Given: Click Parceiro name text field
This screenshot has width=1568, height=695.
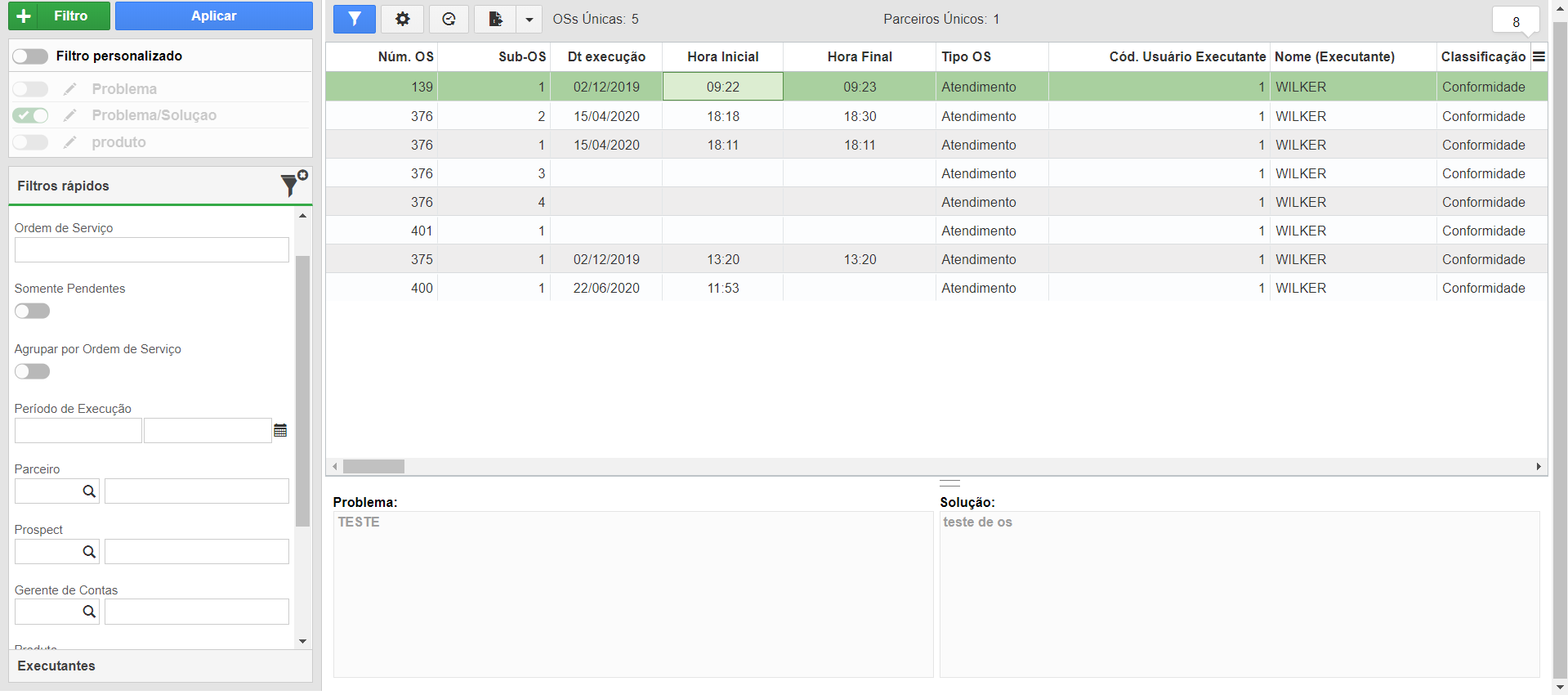Looking at the screenshot, I should point(197,491).
